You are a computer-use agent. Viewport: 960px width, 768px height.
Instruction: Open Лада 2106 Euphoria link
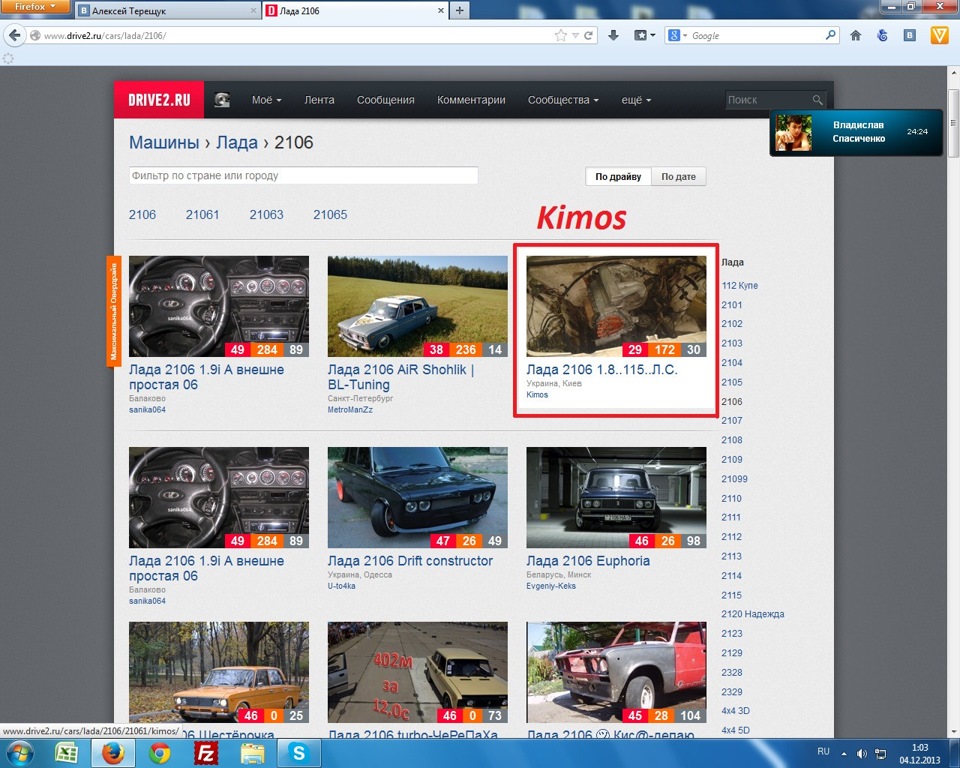[x=588, y=560]
